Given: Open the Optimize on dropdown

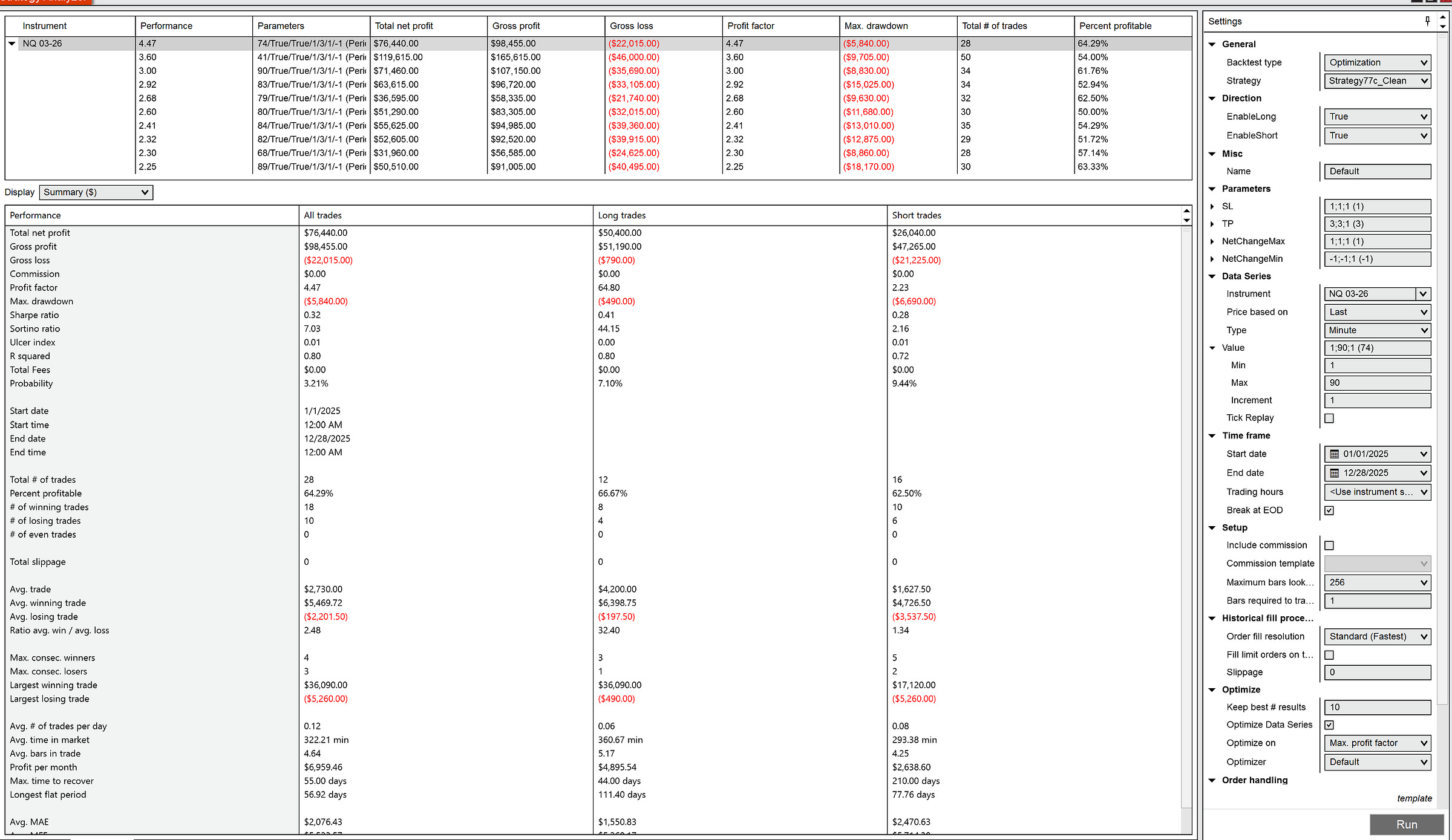Looking at the screenshot, I should pyautogui.click(x=1377, y=743).
